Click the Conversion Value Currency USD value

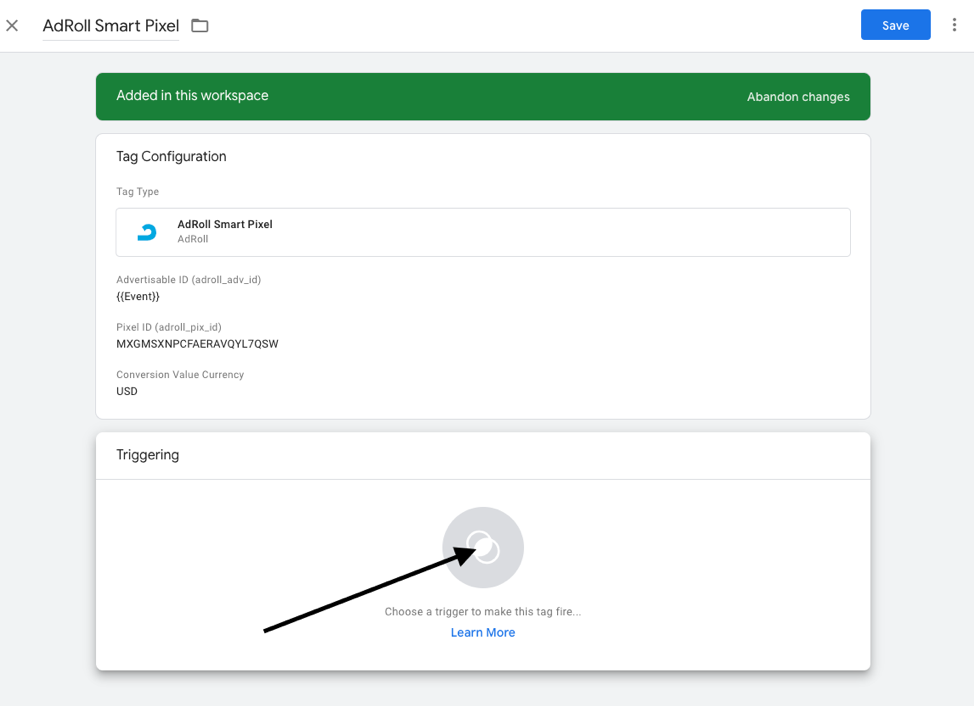(x=126, y=391)
